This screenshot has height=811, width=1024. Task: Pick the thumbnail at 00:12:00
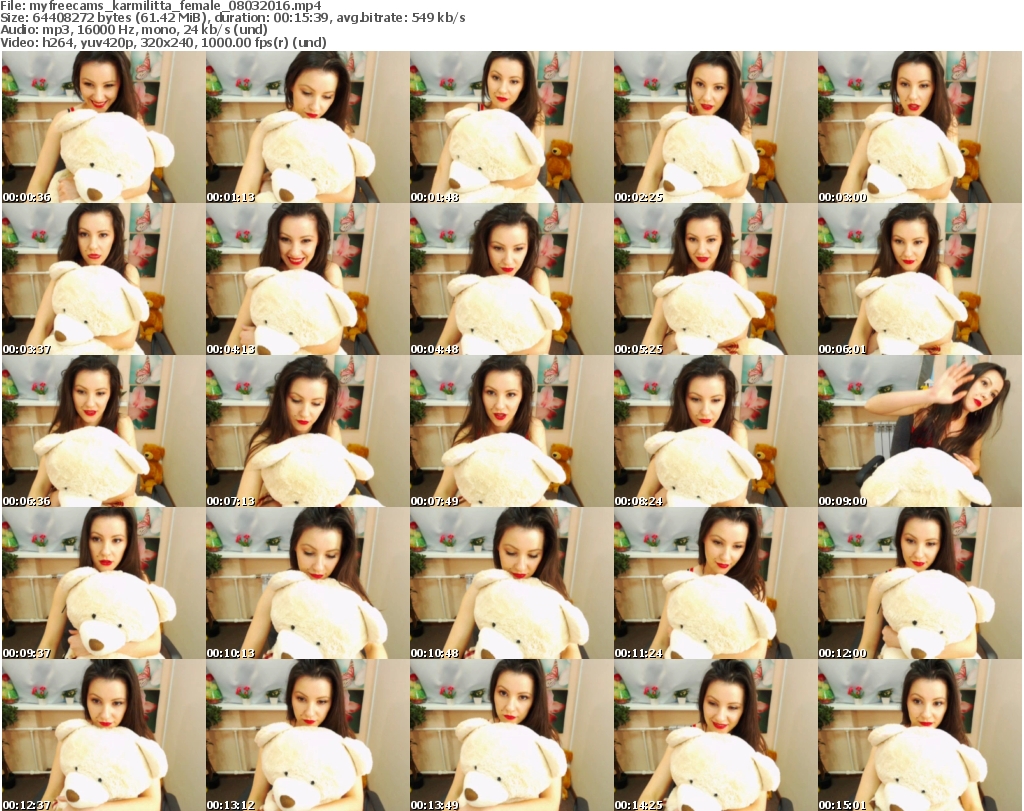(918, 583)
